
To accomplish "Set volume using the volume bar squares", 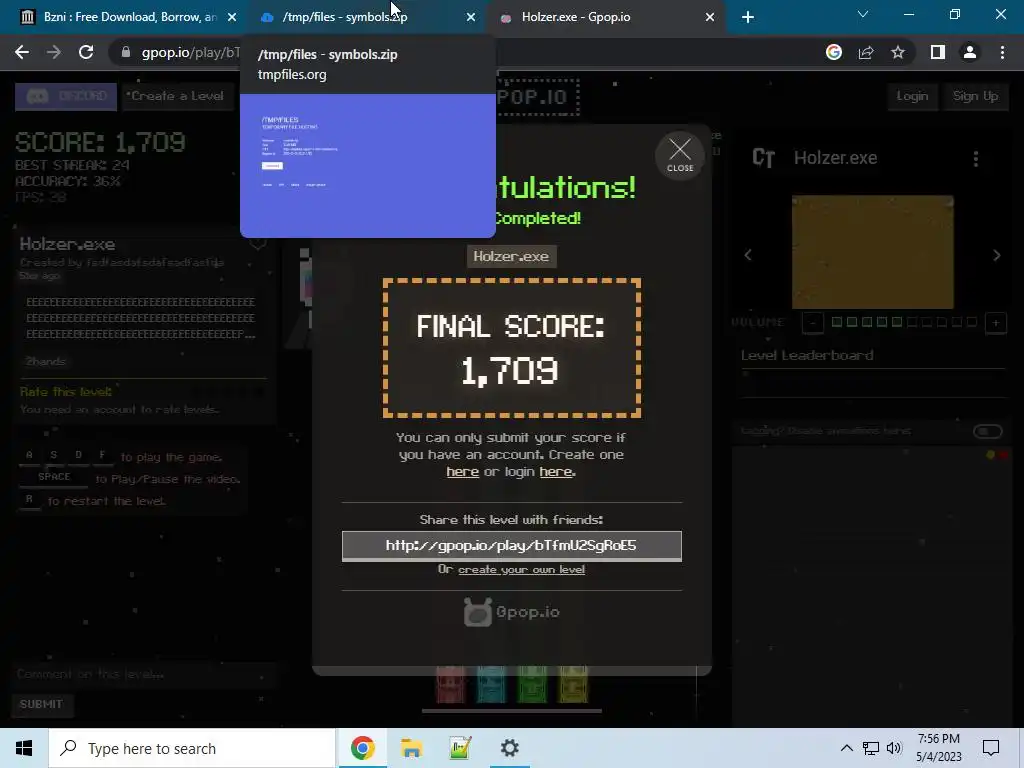I will pyautogui.click(x=904, y=322).
